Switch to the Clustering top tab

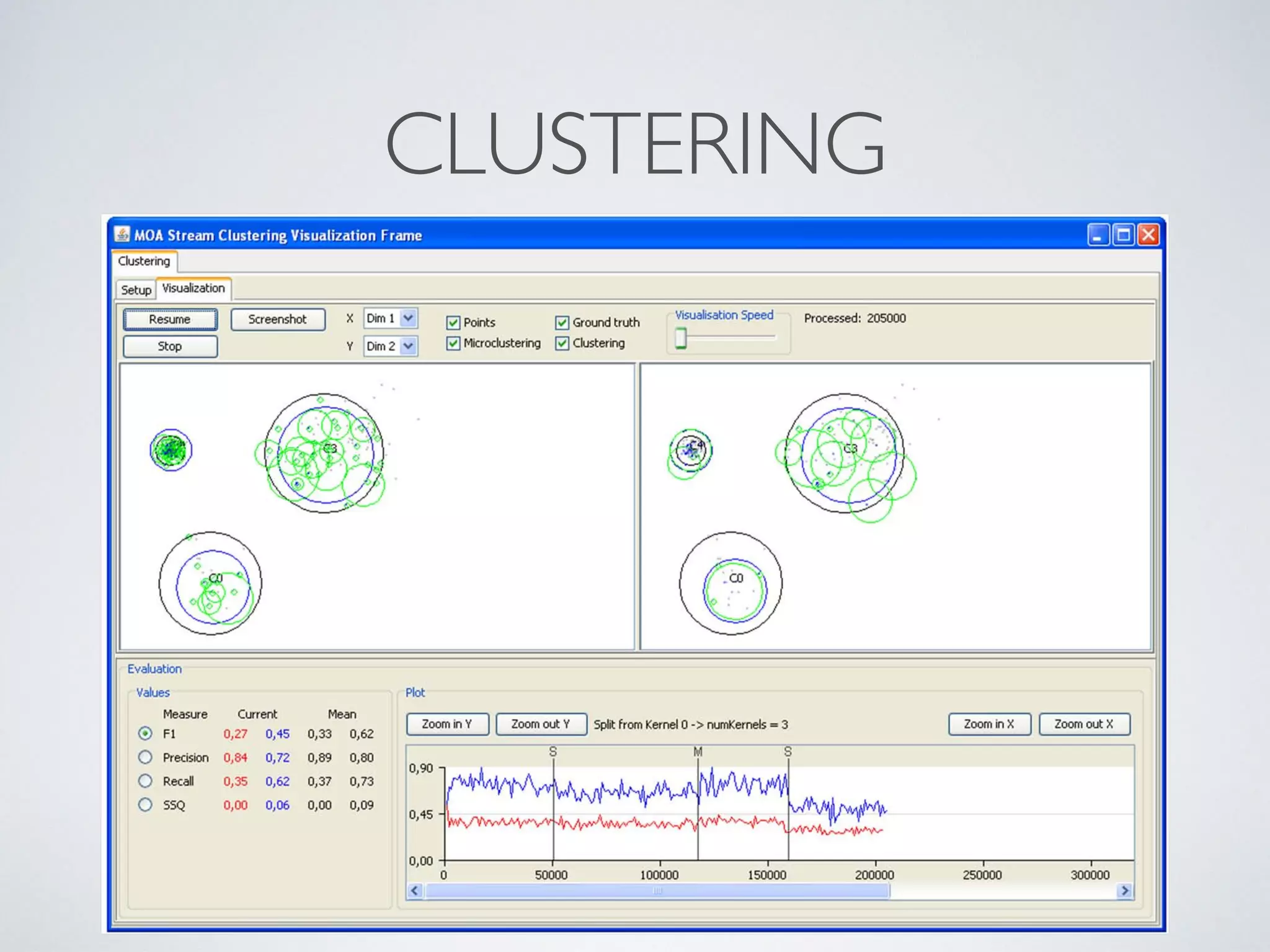[144, 261]
